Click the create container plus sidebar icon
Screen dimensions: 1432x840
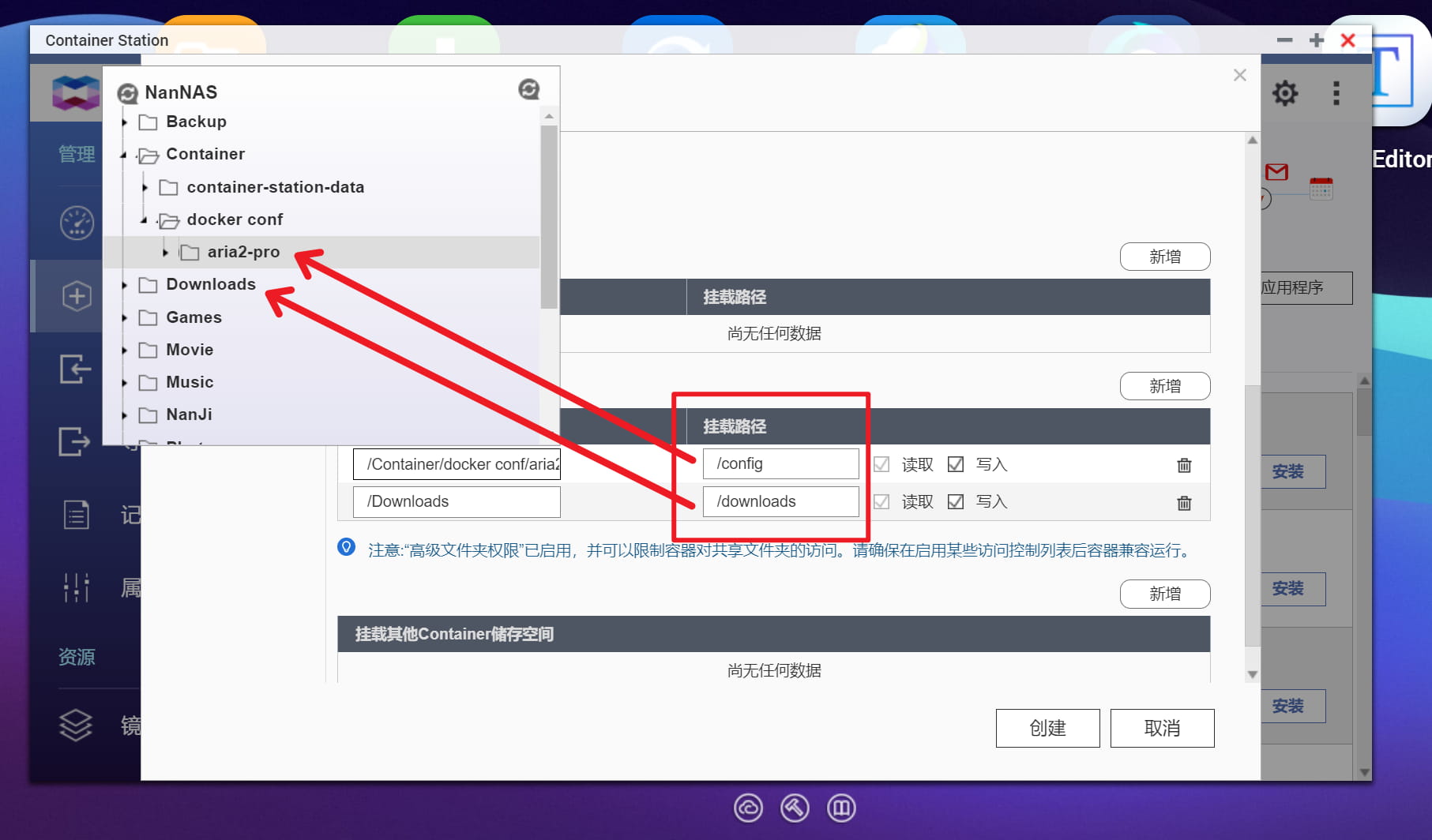pos(76,295)
